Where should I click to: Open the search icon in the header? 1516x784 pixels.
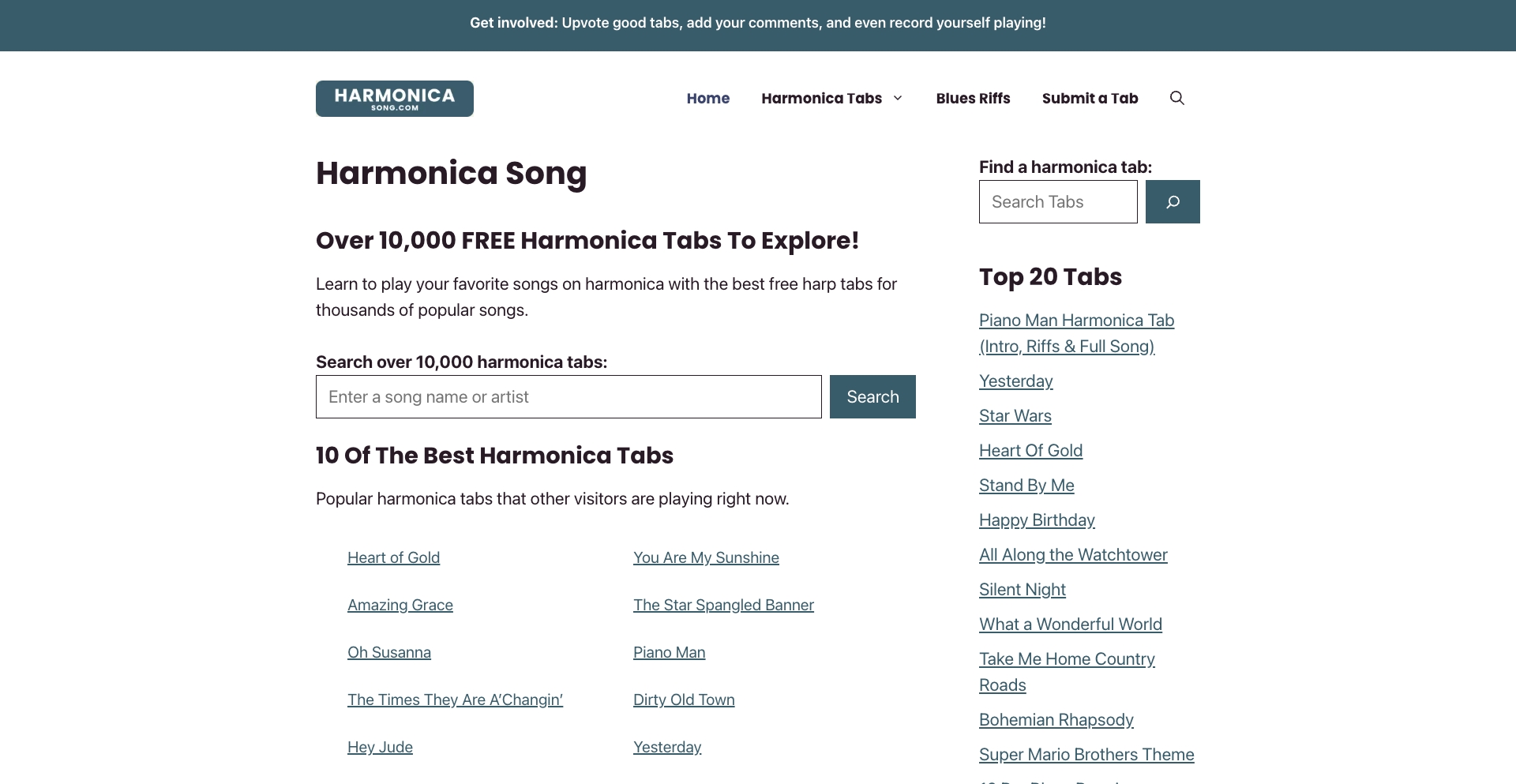pyautogui.click(x=1176, y=98)
